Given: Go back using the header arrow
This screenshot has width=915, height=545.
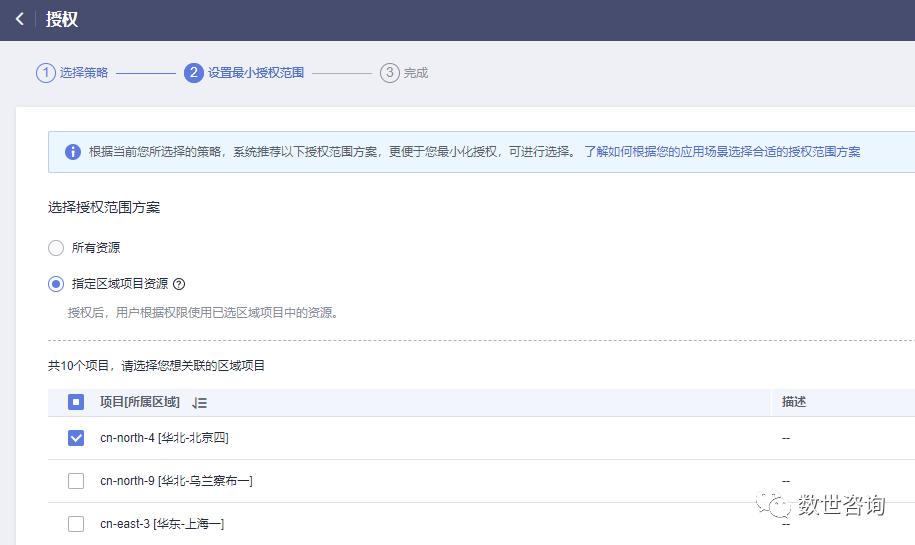Looking at the screenshot, I should click(20, 19).
